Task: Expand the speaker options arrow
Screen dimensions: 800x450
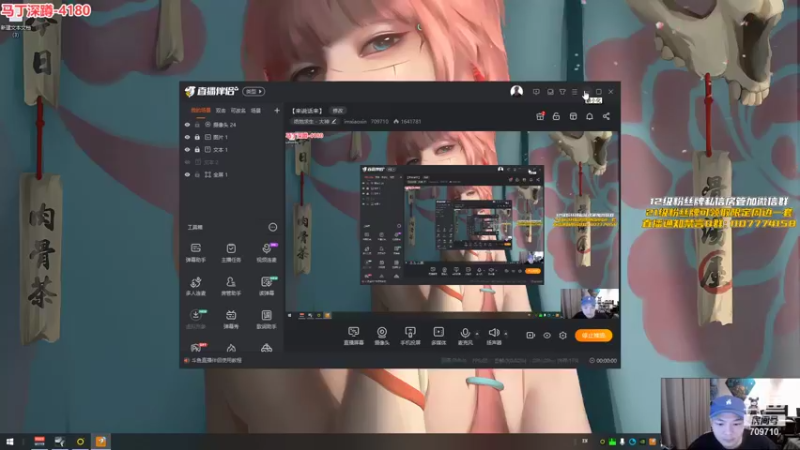Action: click(506, 334)
